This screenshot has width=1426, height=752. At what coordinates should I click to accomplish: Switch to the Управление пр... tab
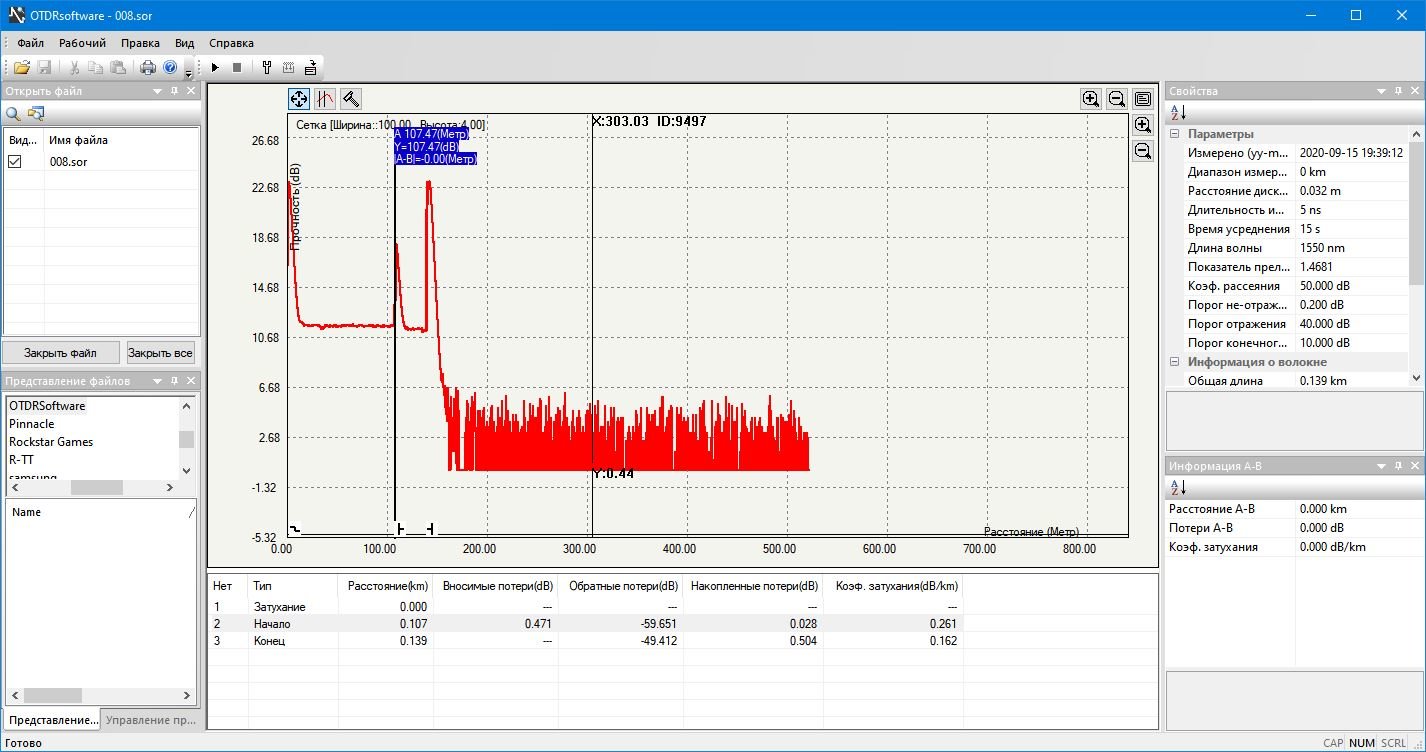click(x=151, y=720)
